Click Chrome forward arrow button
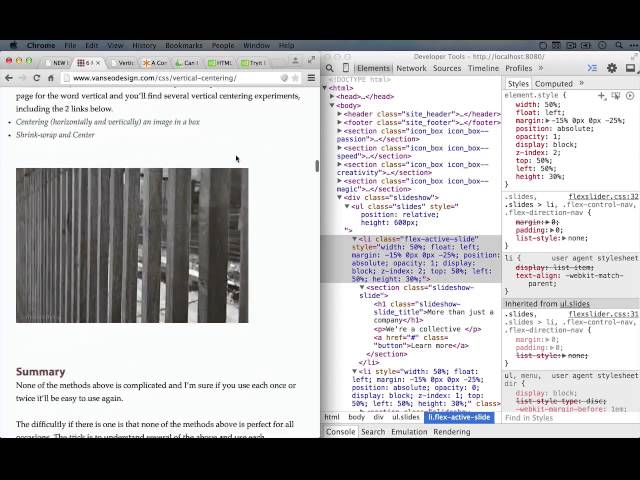 [x=22, y=78]
